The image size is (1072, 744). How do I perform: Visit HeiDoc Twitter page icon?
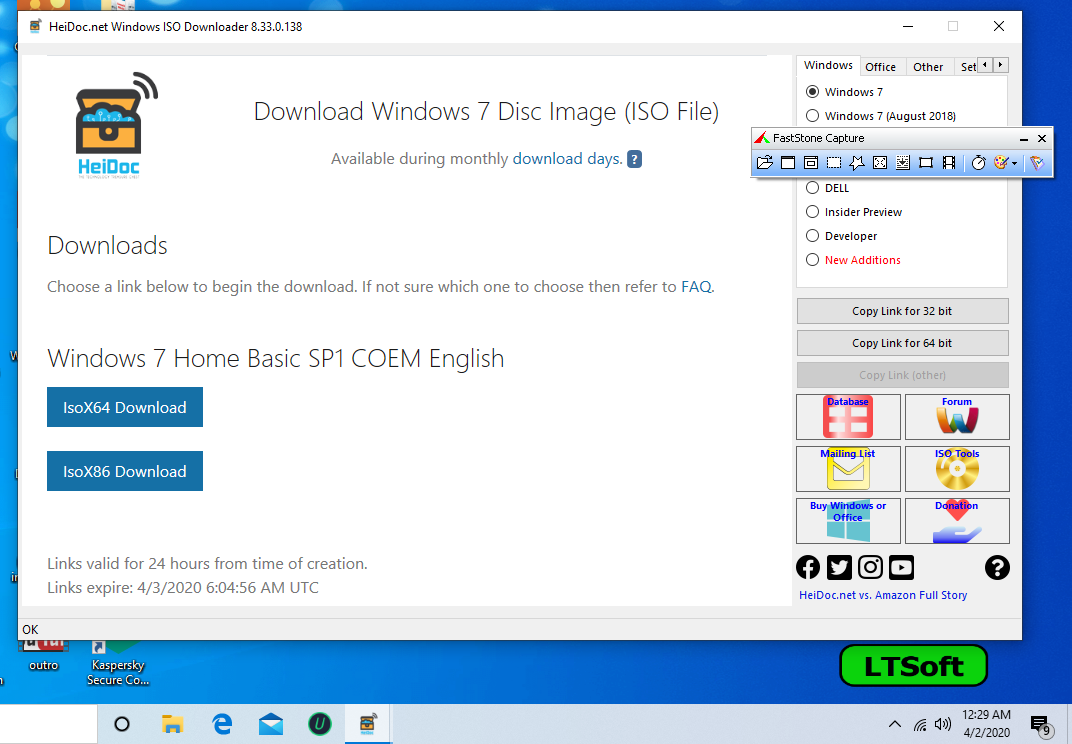point(839,568)
